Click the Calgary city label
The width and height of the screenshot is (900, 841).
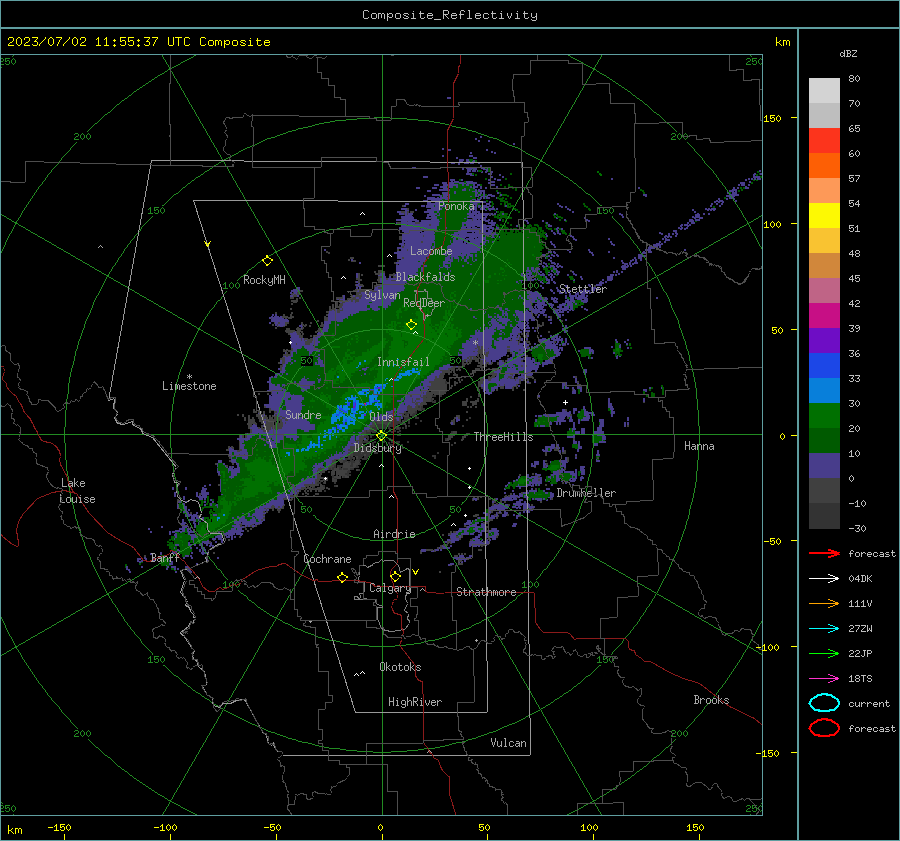[390, 588]
